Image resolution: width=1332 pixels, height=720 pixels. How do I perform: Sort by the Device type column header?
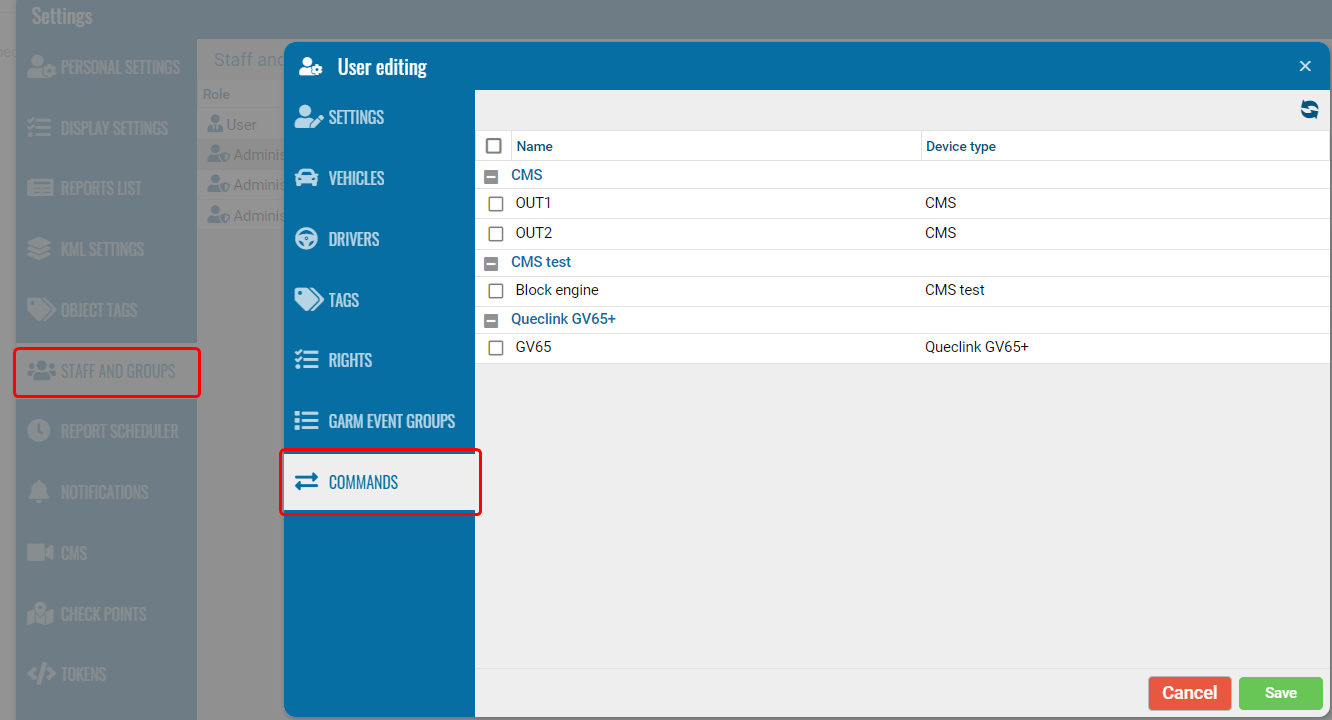[961, 146]
